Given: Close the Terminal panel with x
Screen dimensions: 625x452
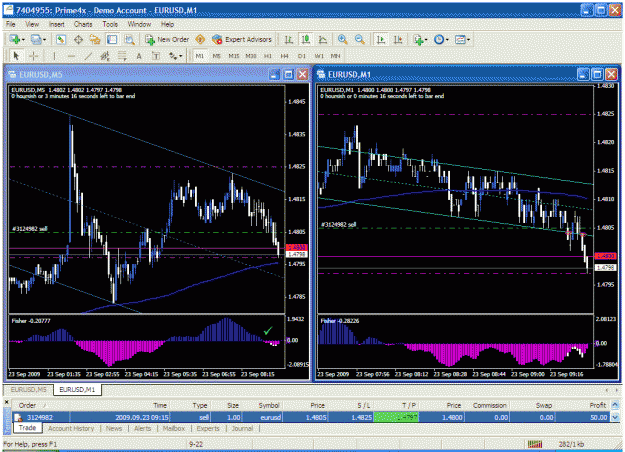Looking at the screenshot, I should [6, 402].
